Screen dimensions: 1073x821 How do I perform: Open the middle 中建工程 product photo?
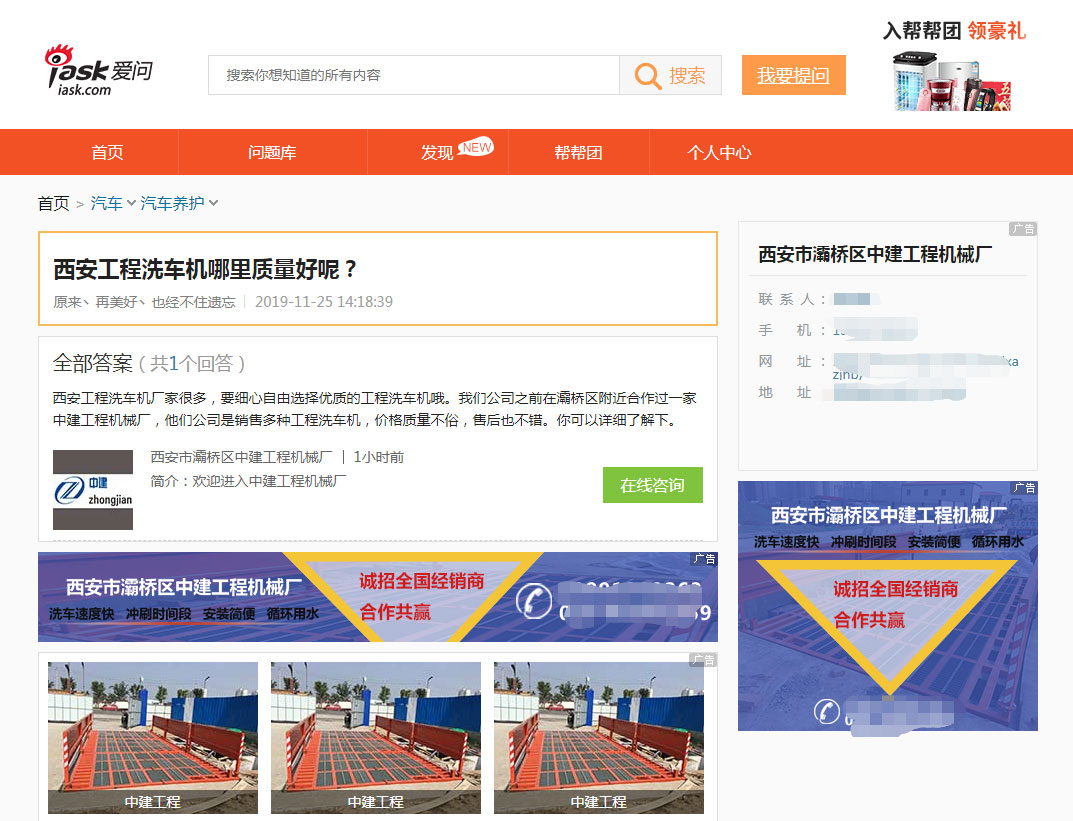coord(376,738)
